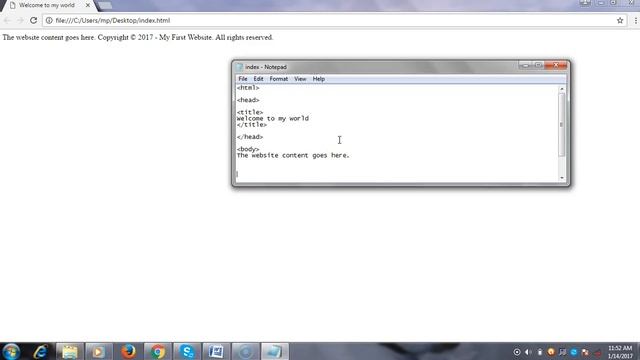Open the volume speaker tray icon
Image resolution: width=640 pixels, height=360 pixels.
[x=528, y=352]
